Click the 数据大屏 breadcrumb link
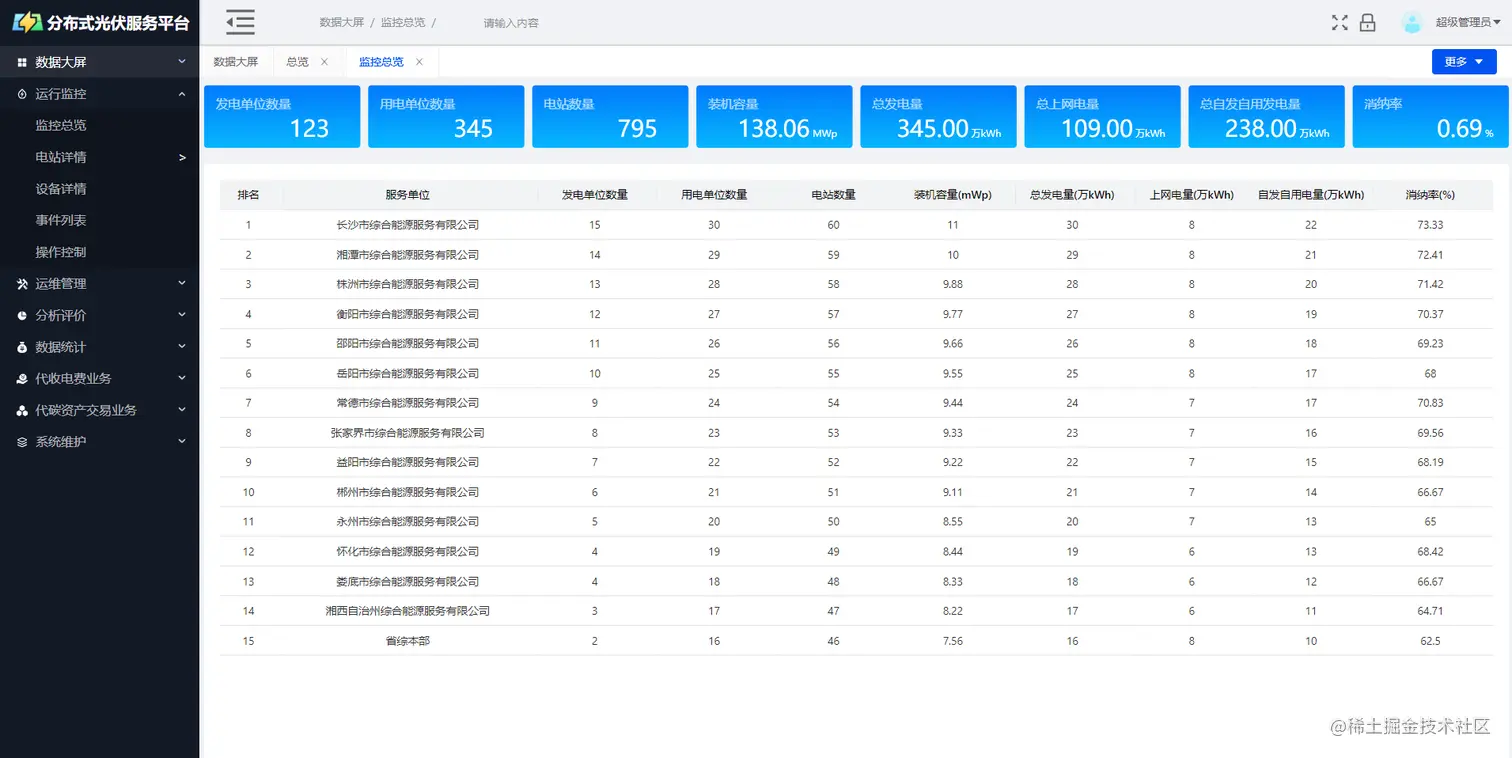The height and width of the screenshot is (758, 1512). tap(342, 22)
